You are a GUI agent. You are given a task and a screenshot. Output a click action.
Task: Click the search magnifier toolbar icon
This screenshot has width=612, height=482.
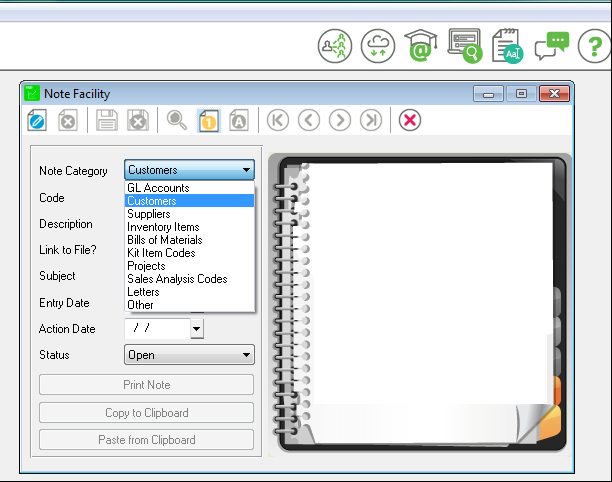tap(177, 121)
